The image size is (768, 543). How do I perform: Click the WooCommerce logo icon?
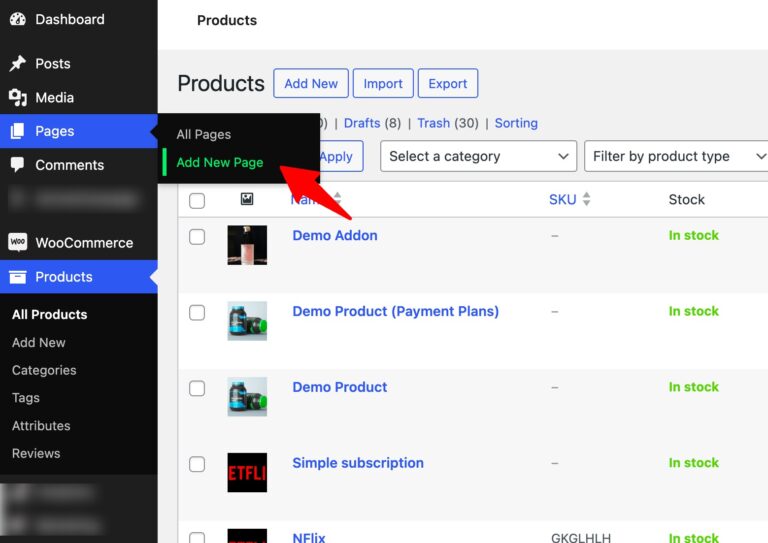coord(17,242)
